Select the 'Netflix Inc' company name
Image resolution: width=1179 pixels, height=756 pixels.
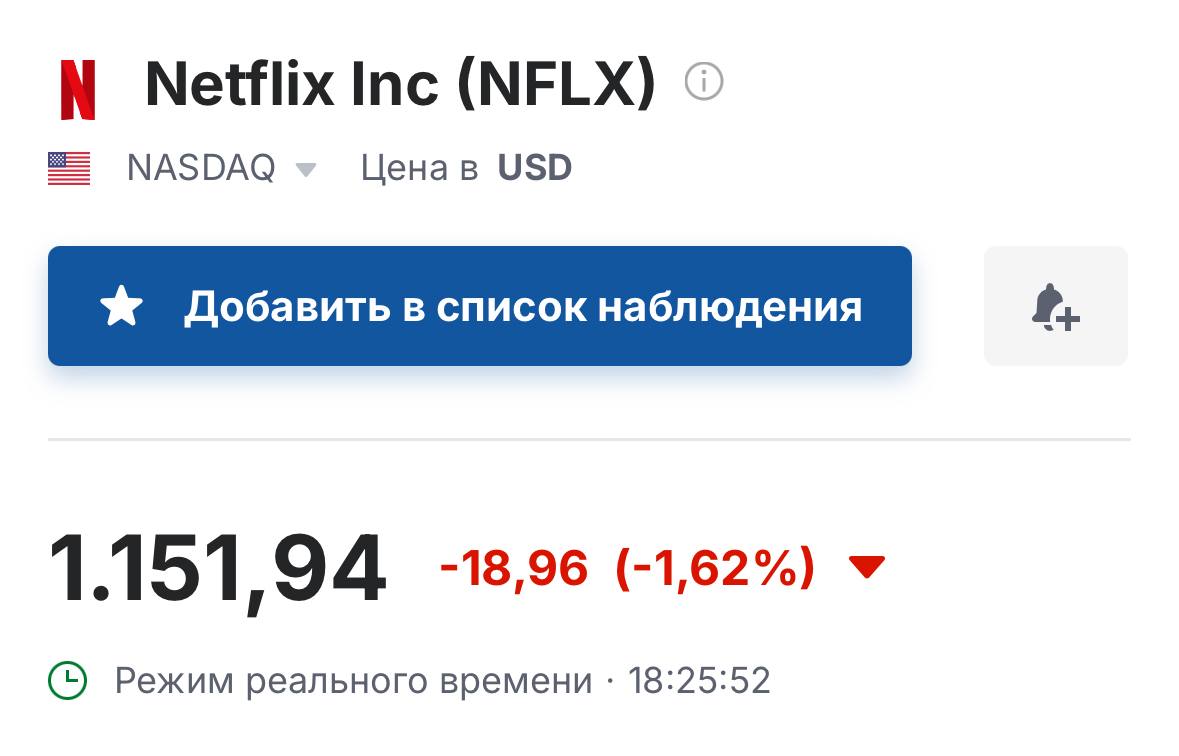coord(292,84)
